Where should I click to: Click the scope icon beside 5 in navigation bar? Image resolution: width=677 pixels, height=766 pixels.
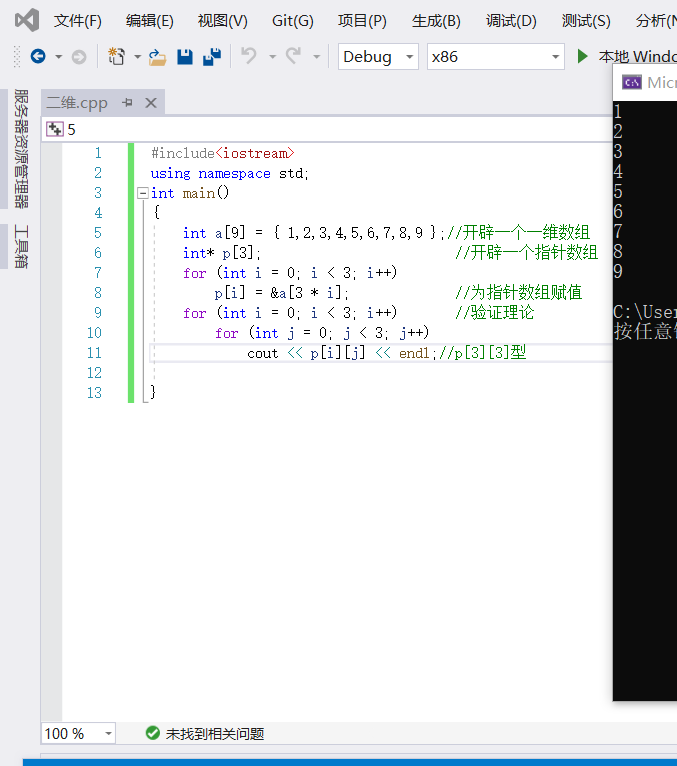point(55,129)
